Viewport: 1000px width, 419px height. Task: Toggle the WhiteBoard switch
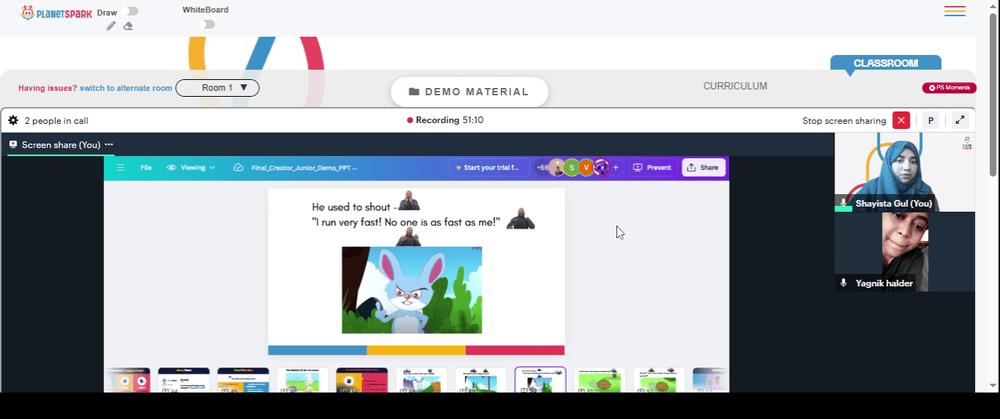coord(206,24)
